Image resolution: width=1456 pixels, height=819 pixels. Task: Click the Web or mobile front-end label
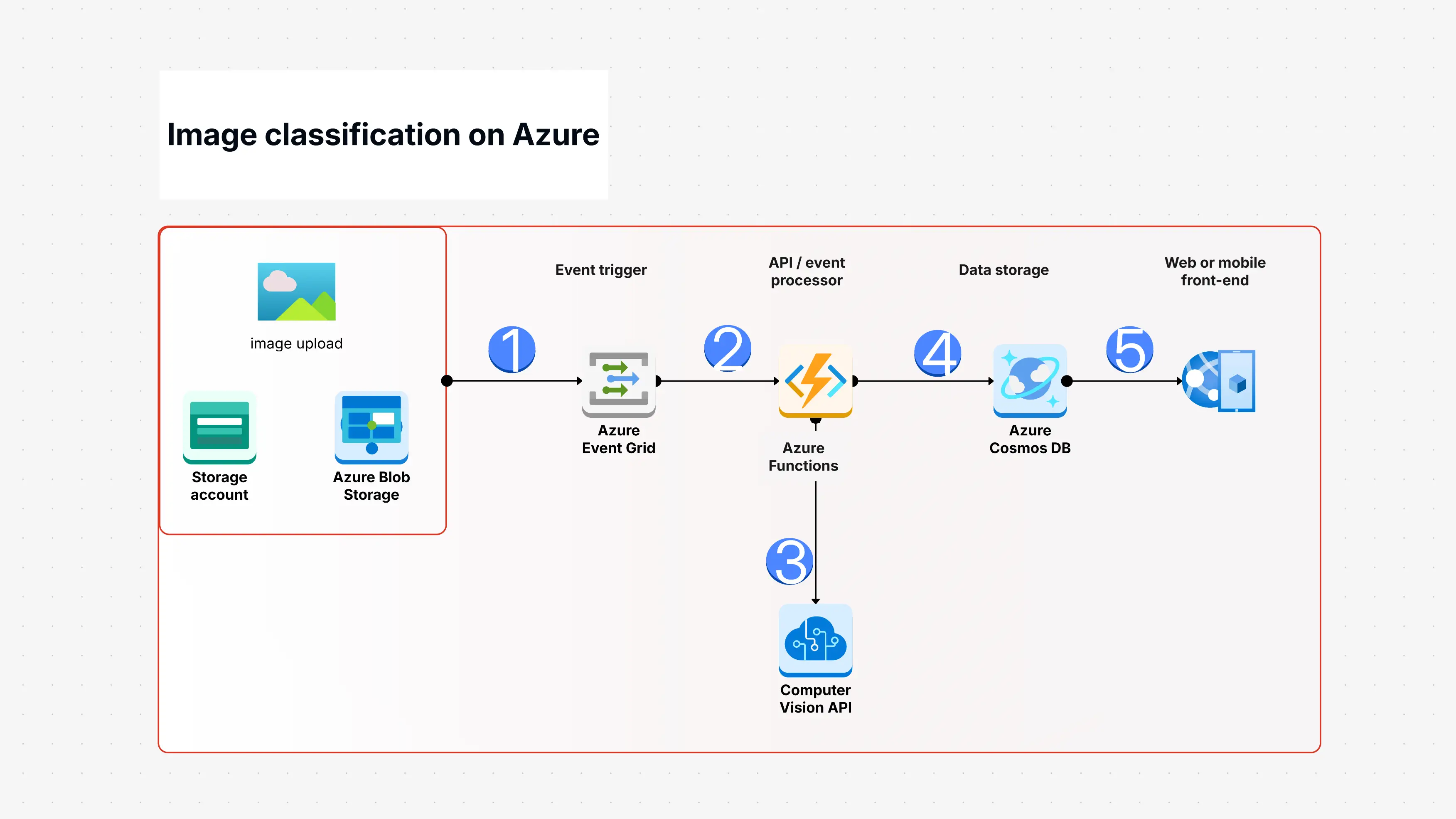point(1215,271)
